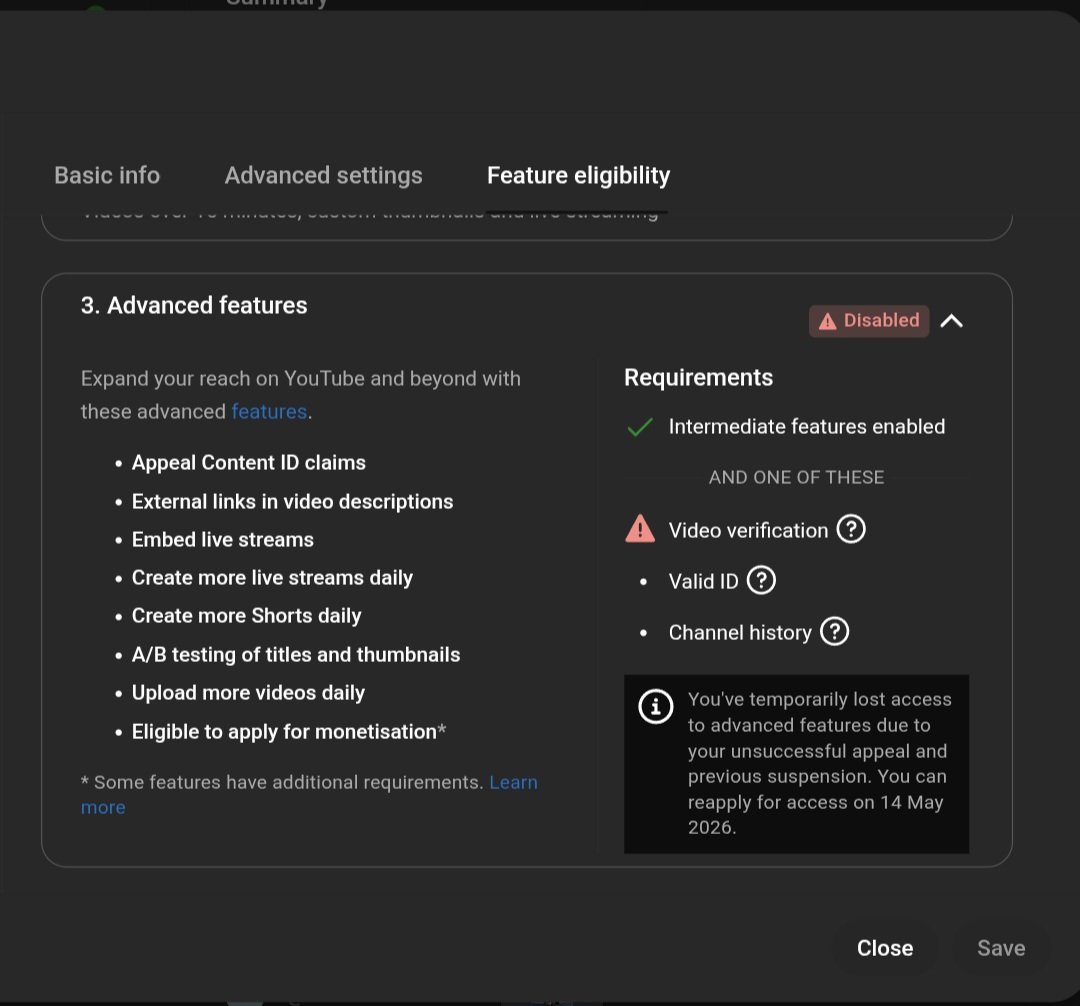Click the Requirements heading

698,377
